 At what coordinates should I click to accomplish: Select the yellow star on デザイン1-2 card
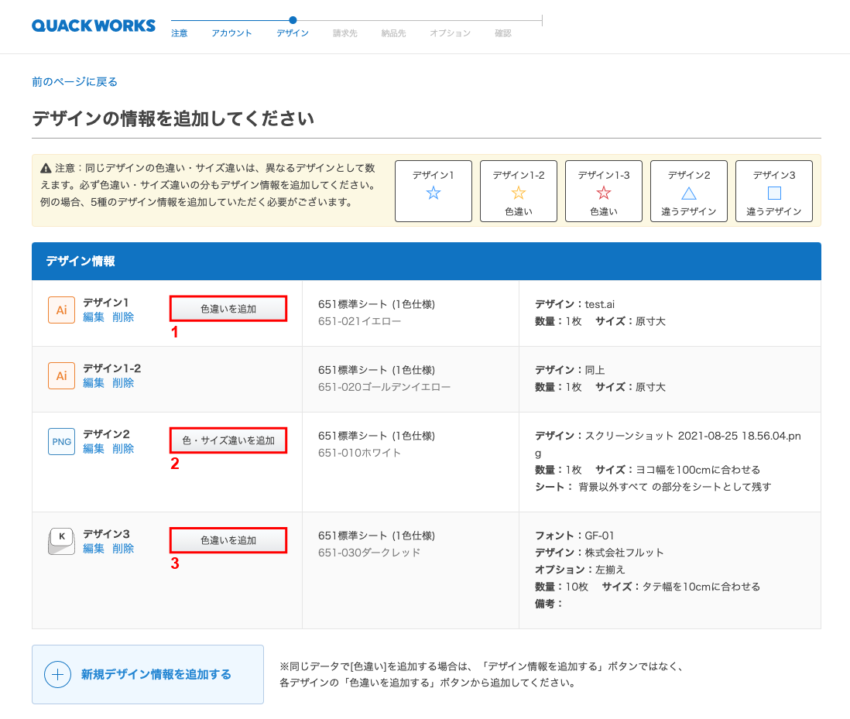(x=518, y=192)
